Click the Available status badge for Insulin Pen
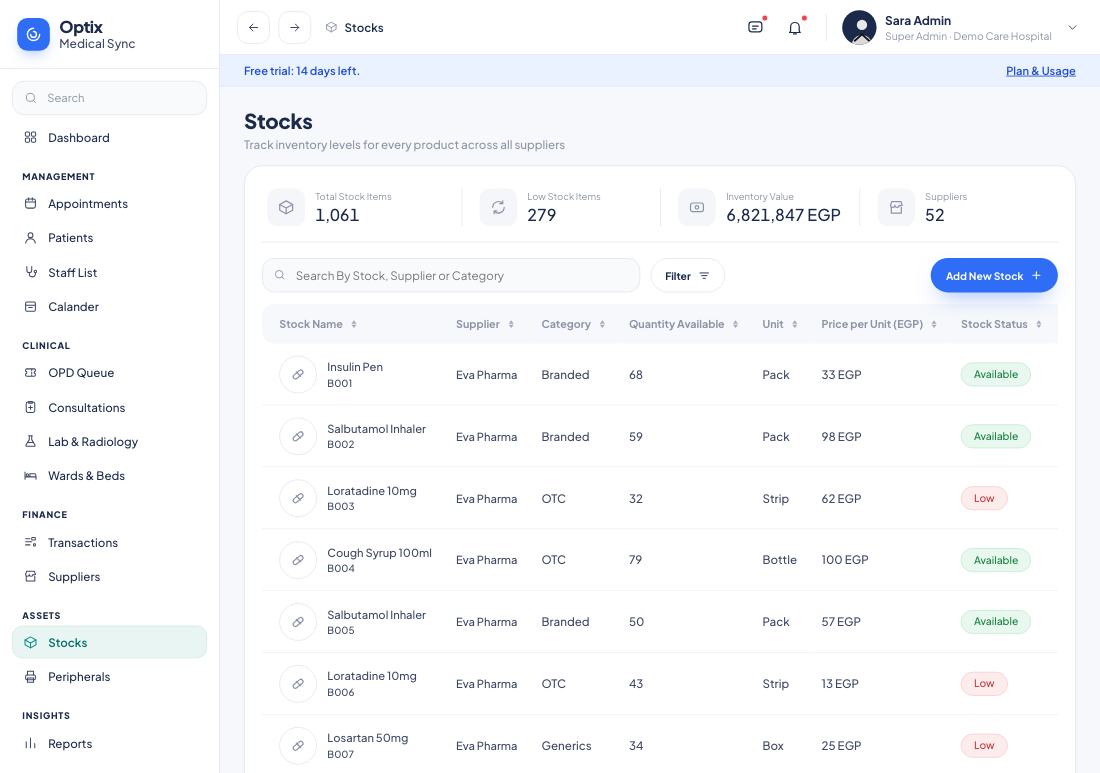Screen dimensions: 1100x773 995,375
